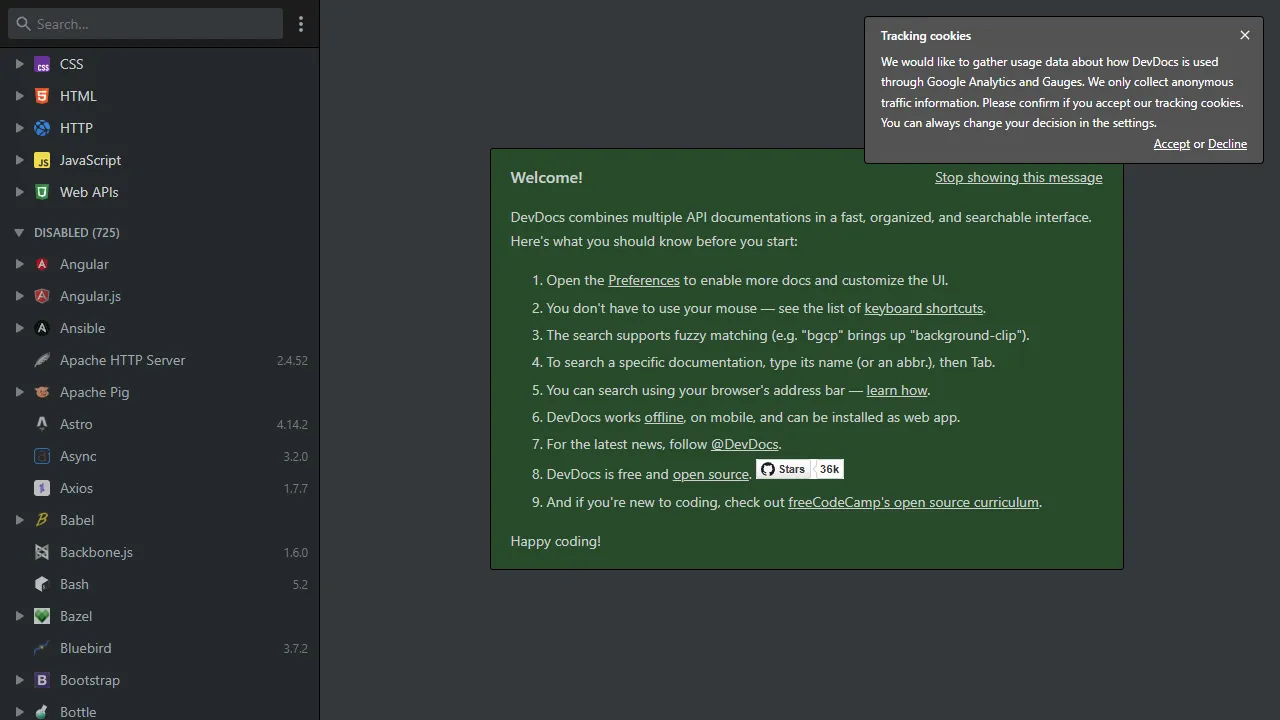Select the Async docs entry
The image size is (1280, 720).
tap(160, 456)
